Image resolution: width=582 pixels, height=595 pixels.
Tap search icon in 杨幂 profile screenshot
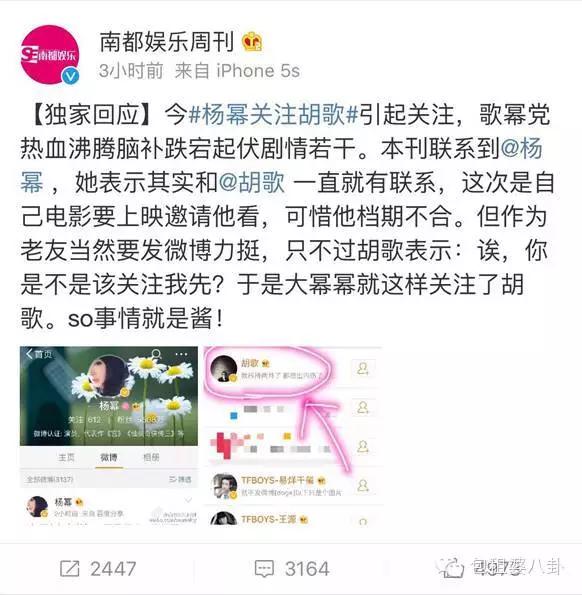pos(156,355)
